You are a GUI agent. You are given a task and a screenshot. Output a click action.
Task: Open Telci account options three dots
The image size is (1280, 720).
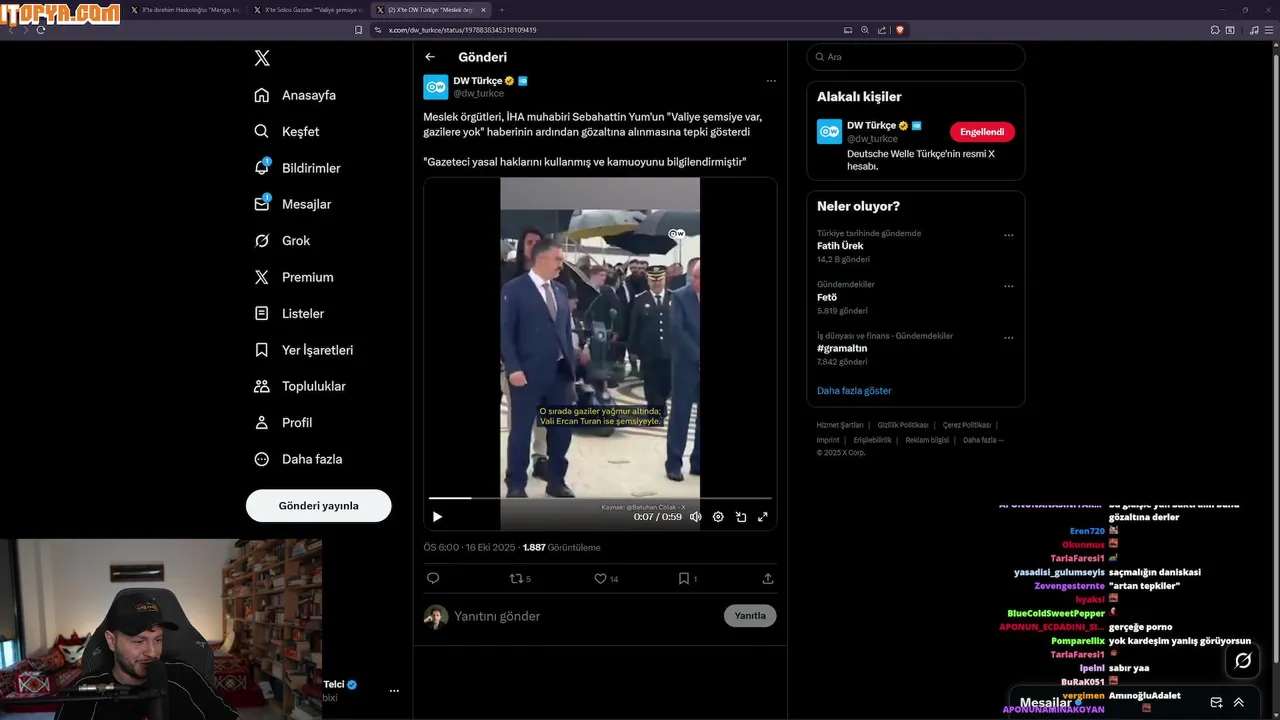pos(394,691)
